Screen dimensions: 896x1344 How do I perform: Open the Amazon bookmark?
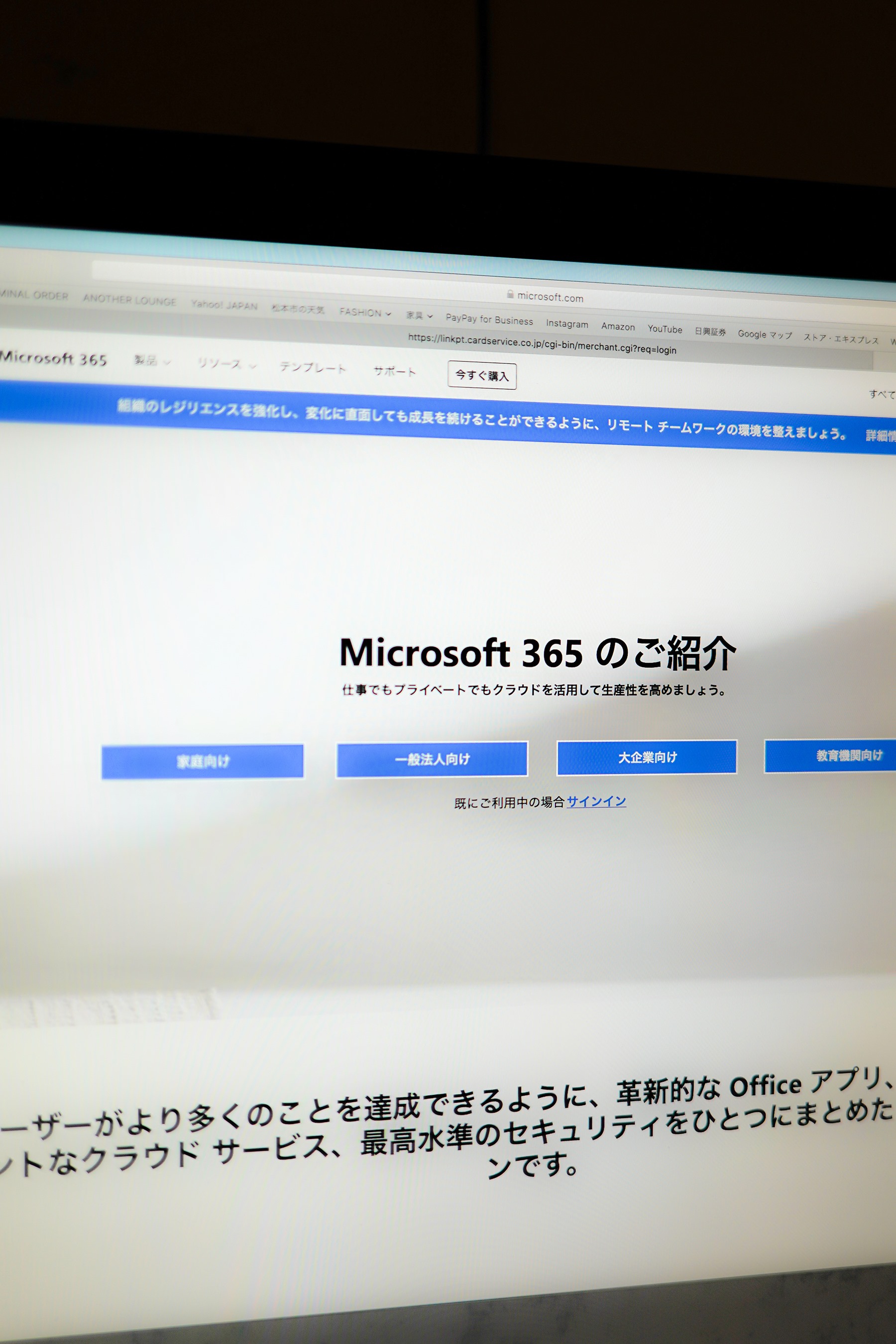pos(618,326)
